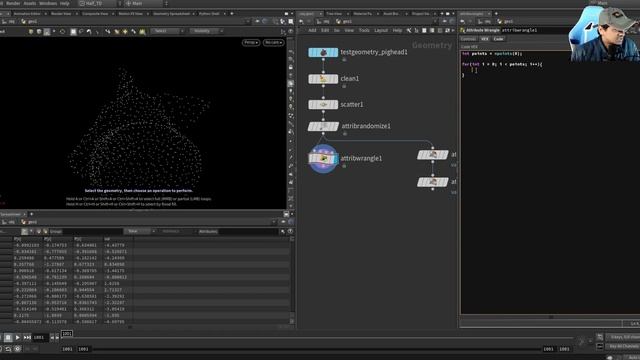Click the Key All Channels button
Viewport: 640px width, 360px height.
[x=623, y=347]
